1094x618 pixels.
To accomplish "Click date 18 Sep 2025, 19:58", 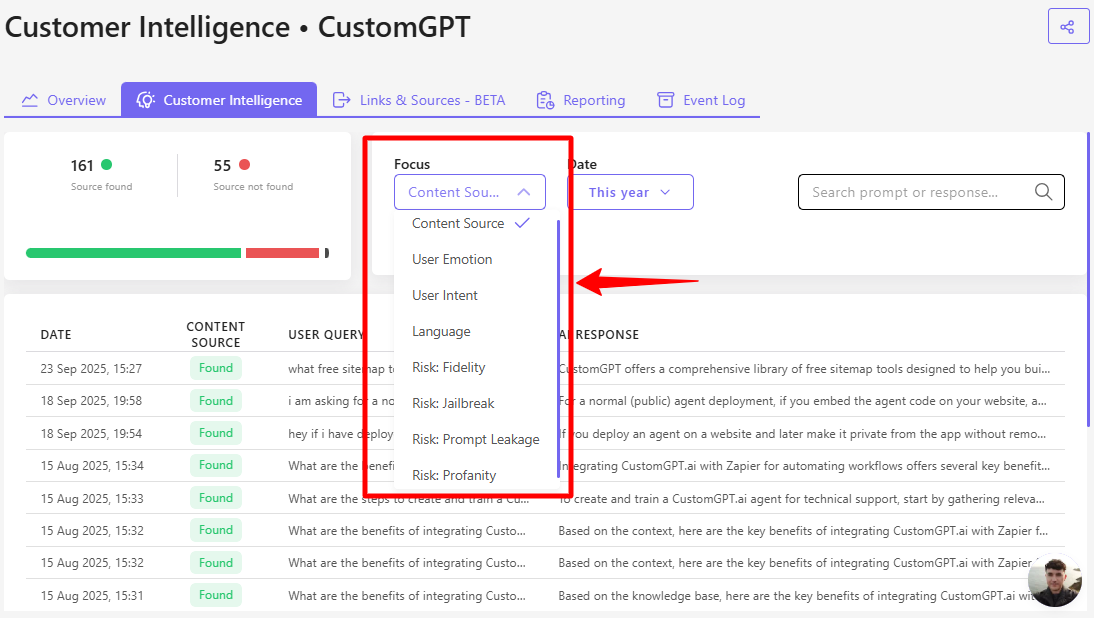I will click(91, 401).
